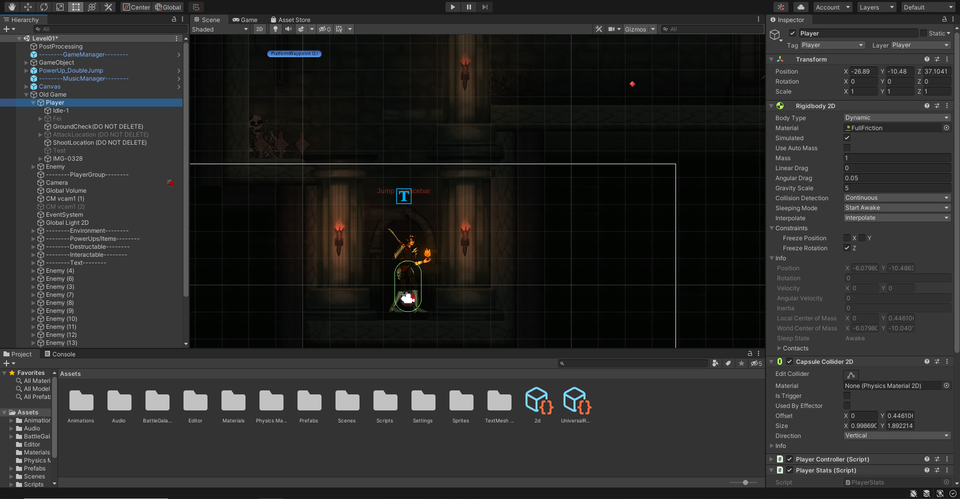Image resolution: width=960 pixels, height=499 pixels.
Task: Open the 2d scripted asset
Action: [539, 405]
